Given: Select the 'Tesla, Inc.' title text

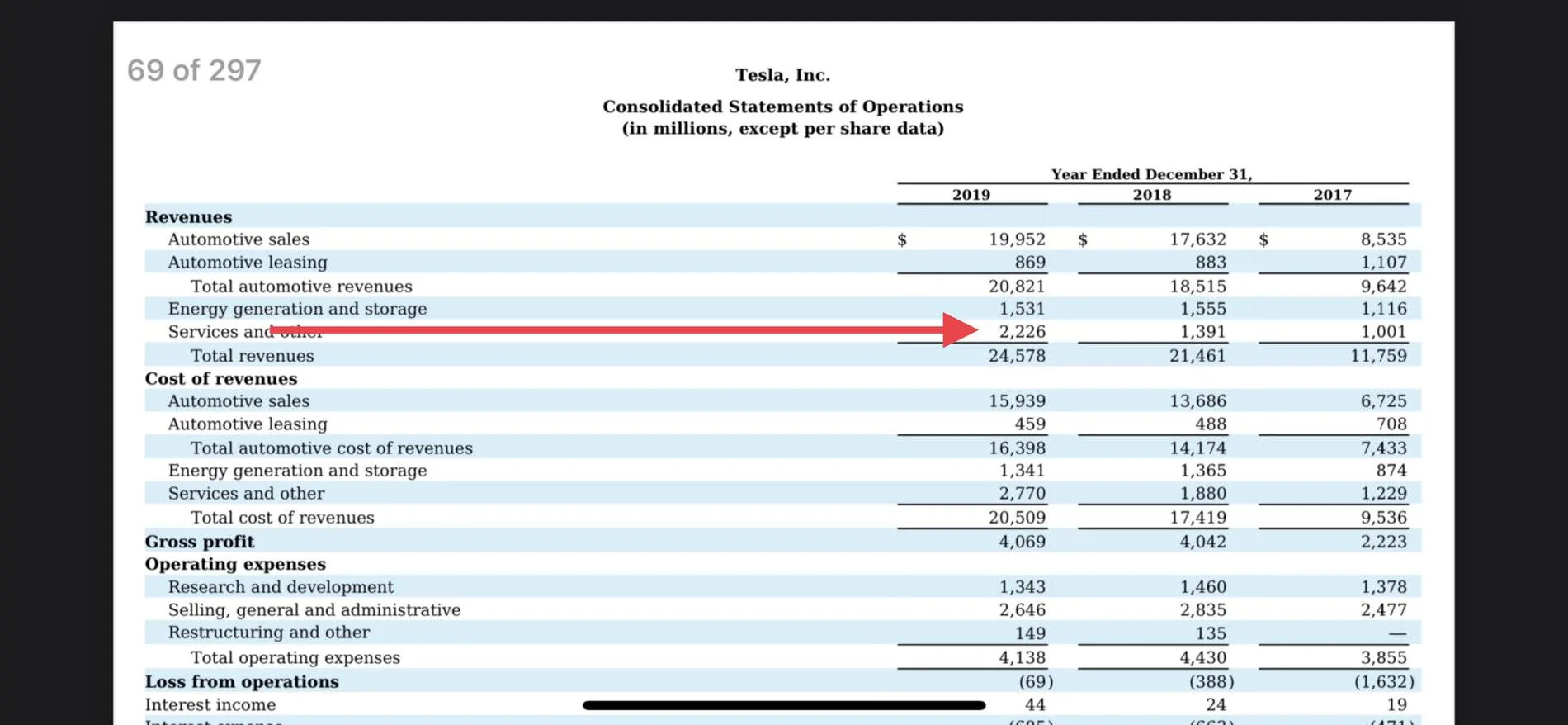Looking at the screenshot, I should 782,75.
